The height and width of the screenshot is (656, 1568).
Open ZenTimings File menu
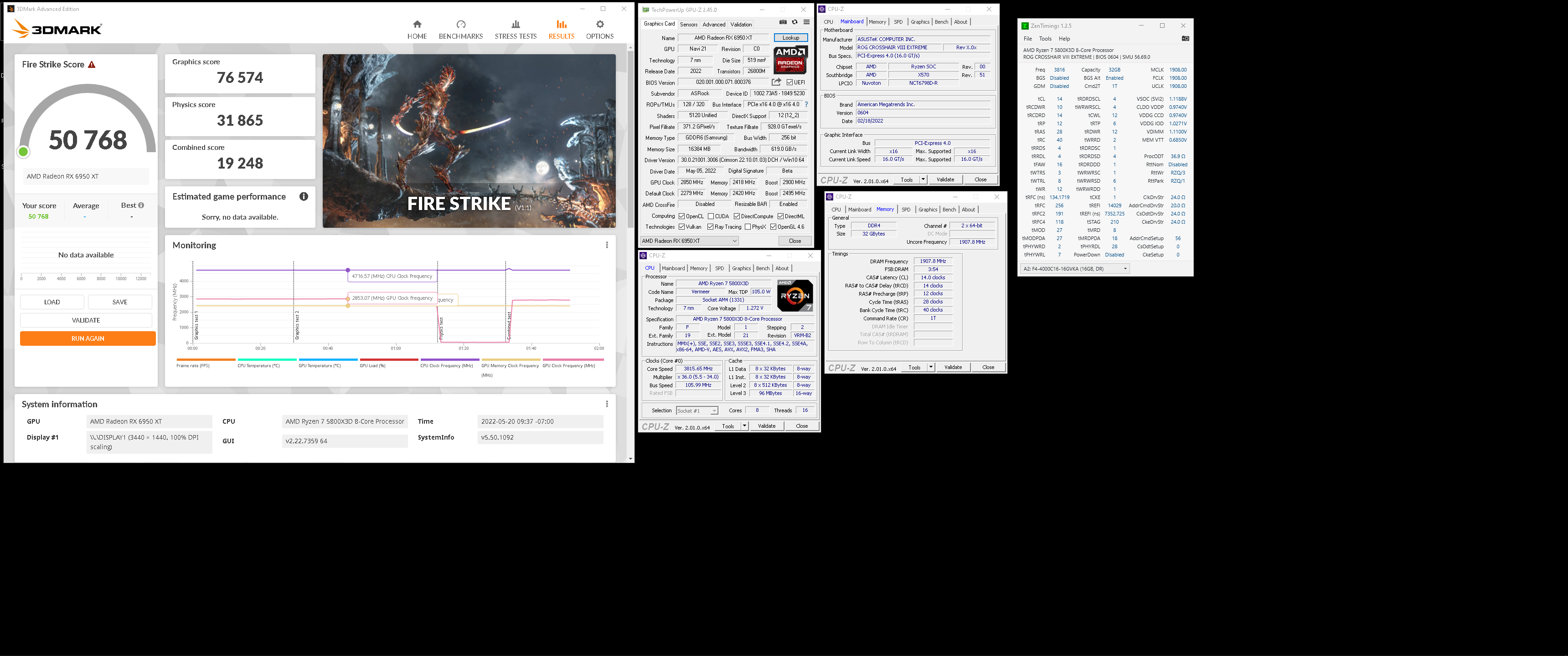point(1027,38)
